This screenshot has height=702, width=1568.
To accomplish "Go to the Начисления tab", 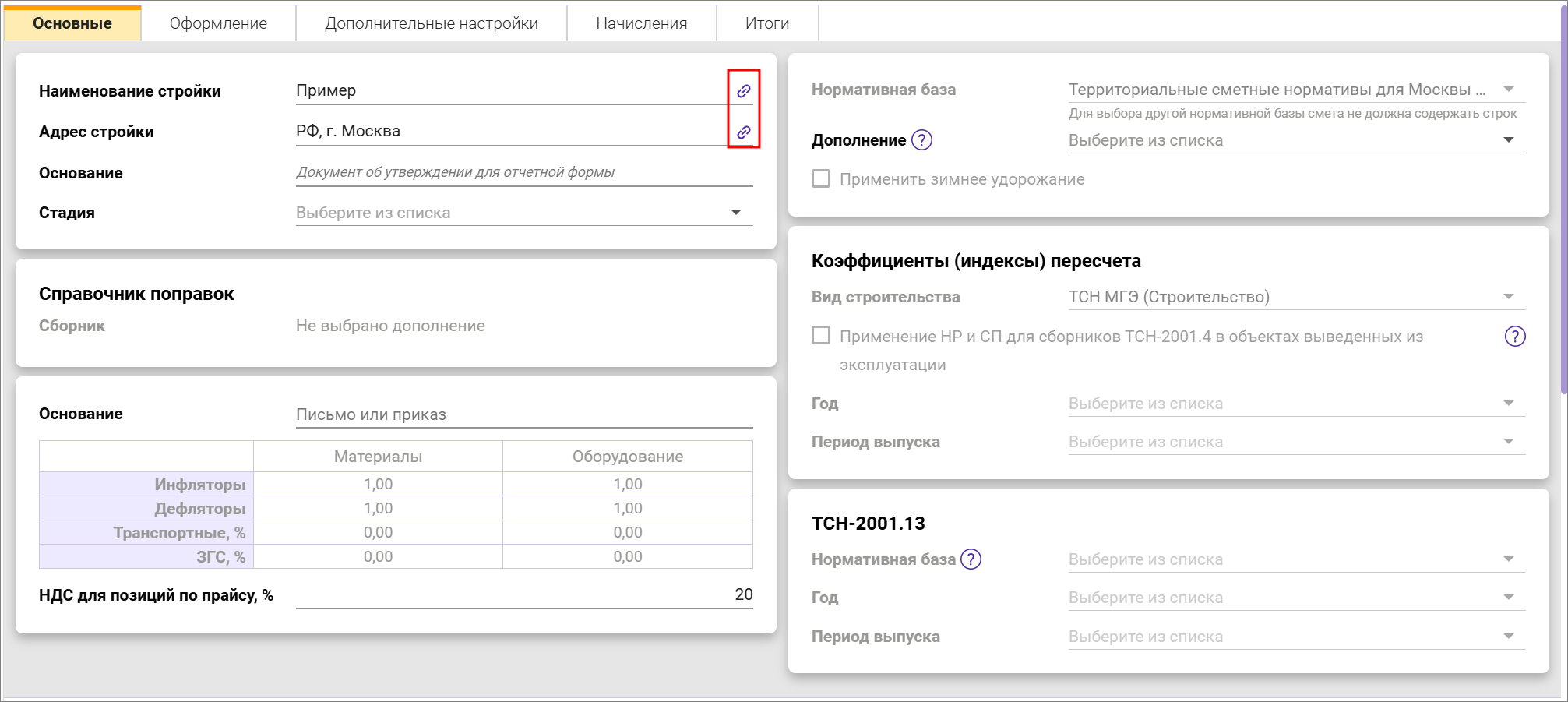I will [x=641, y=23].
